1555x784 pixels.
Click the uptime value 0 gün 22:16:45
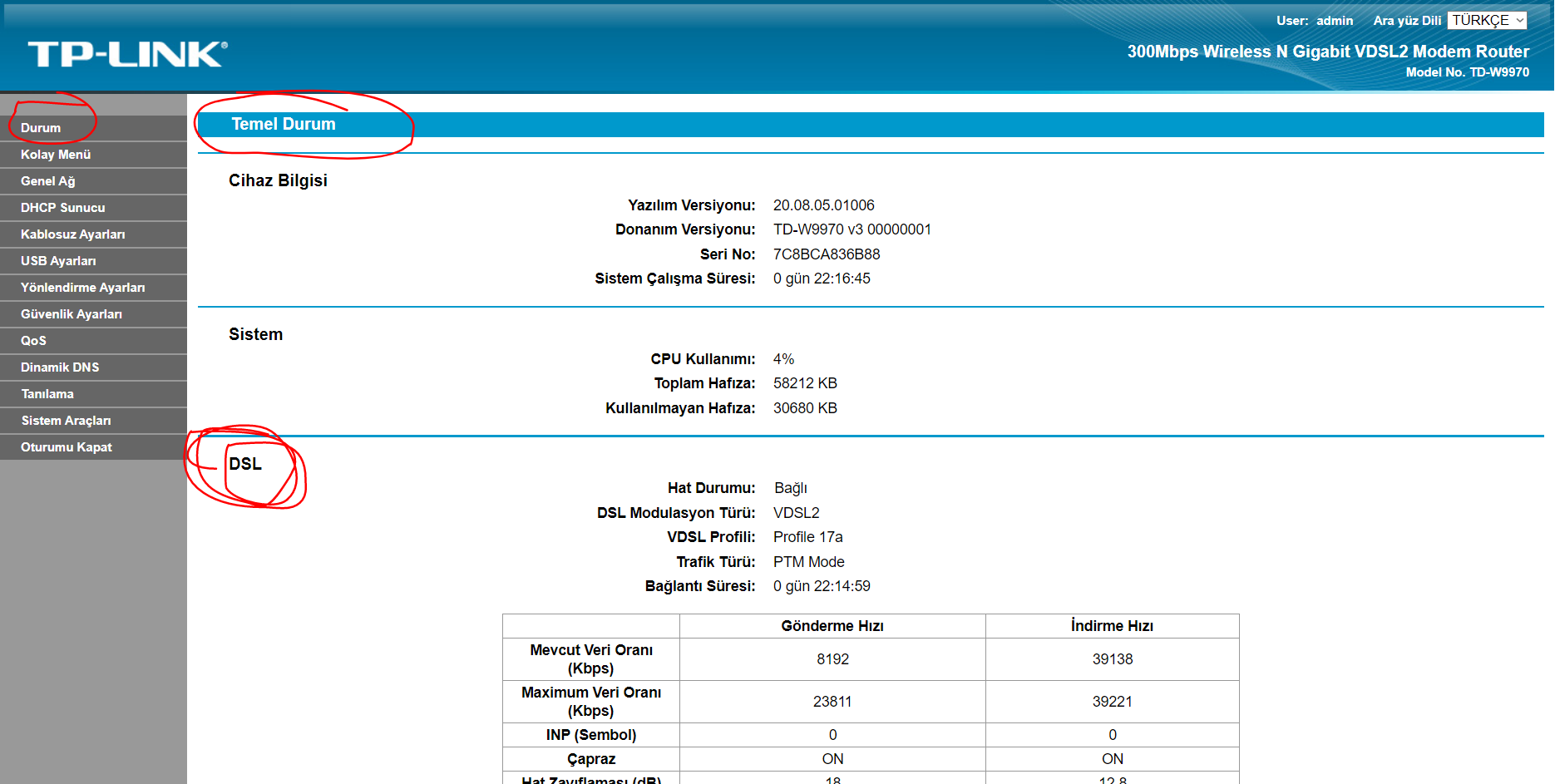tap(822, 279)
